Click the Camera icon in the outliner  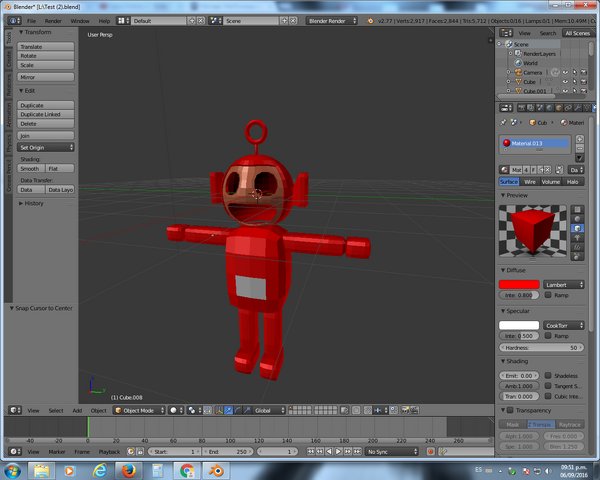point(518,72)
